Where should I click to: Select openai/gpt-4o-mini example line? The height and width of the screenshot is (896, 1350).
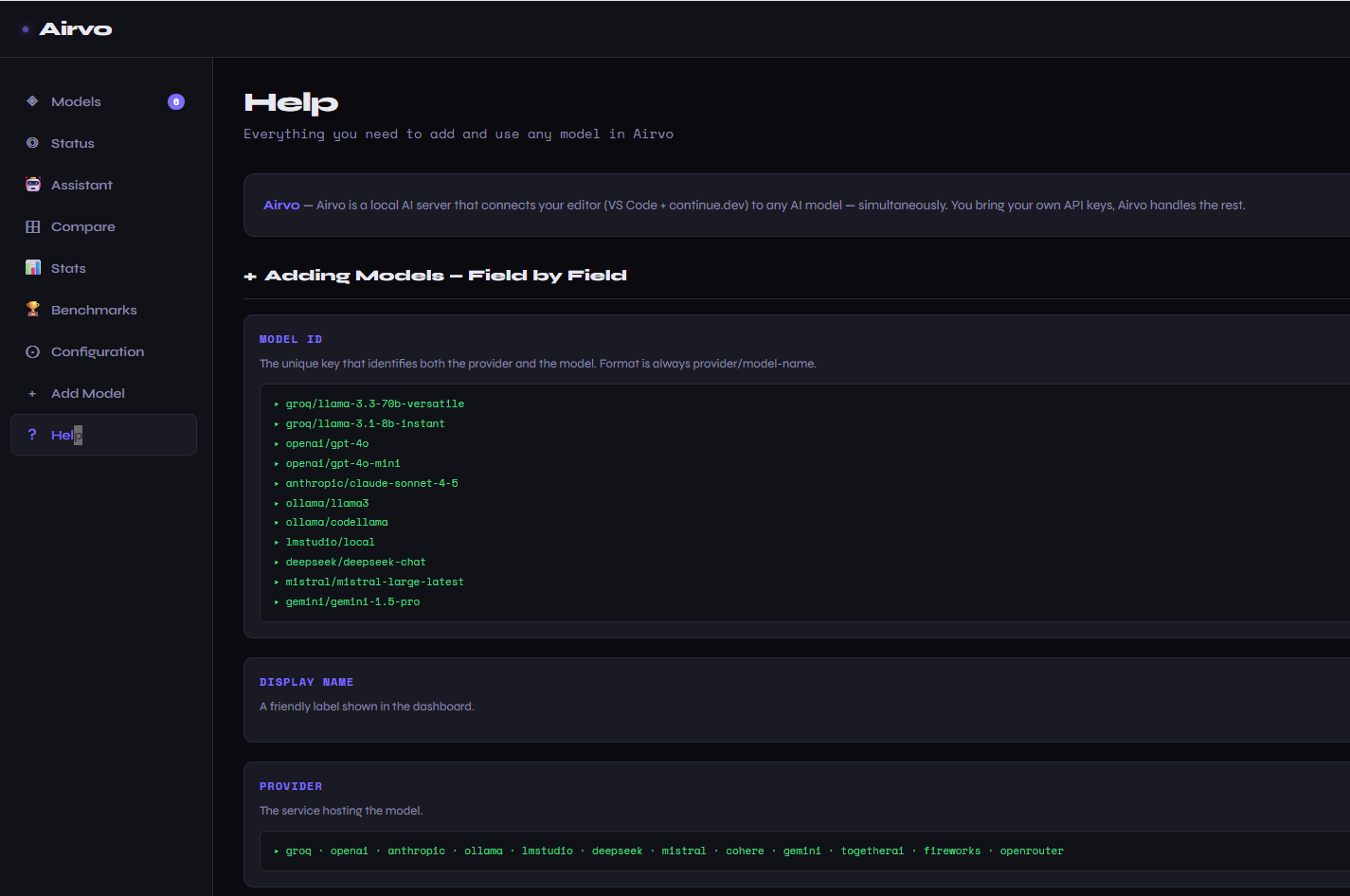click(x=343, y=463)
